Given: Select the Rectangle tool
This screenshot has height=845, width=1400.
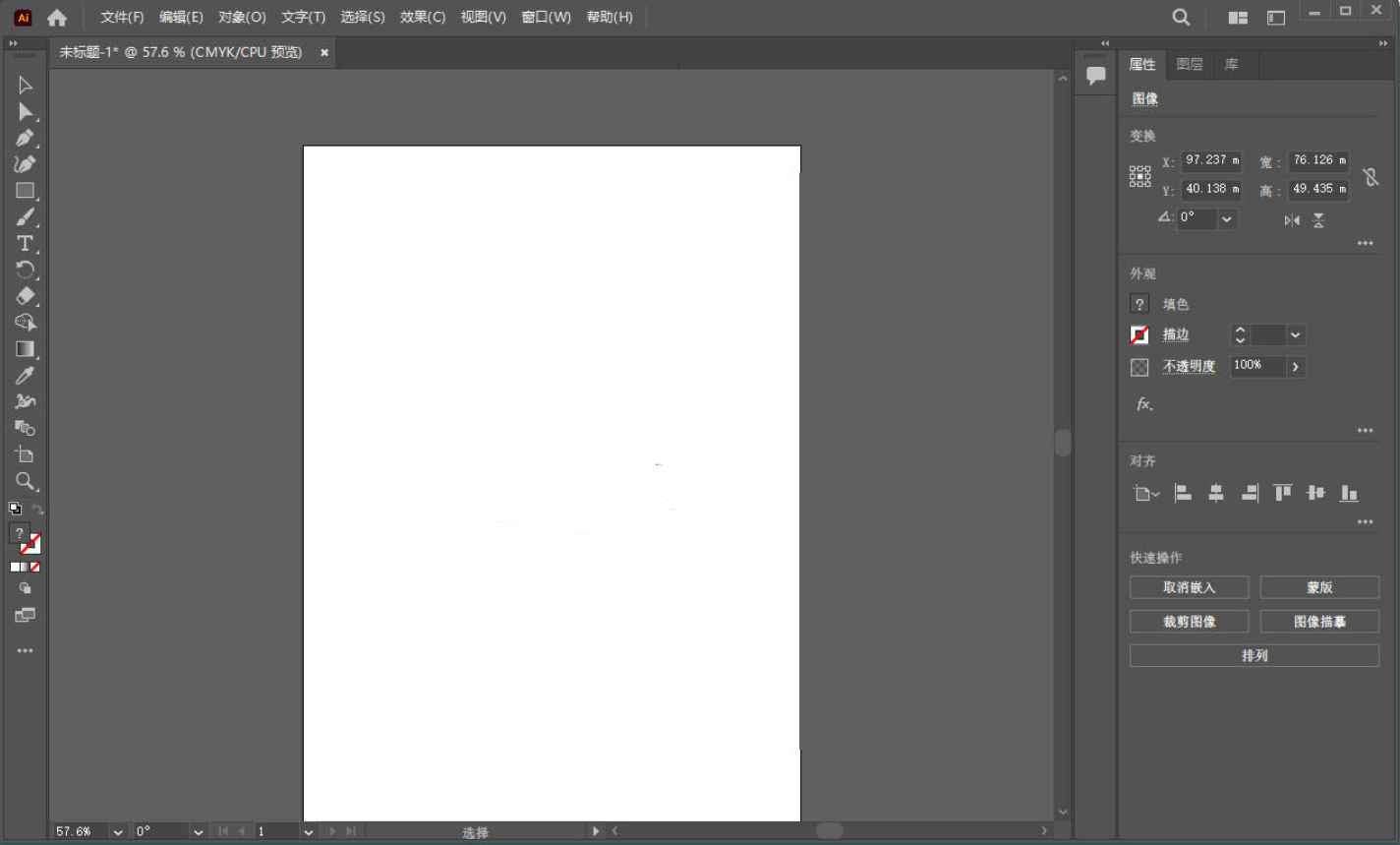Looking at the screenshot, I should 26,191.
